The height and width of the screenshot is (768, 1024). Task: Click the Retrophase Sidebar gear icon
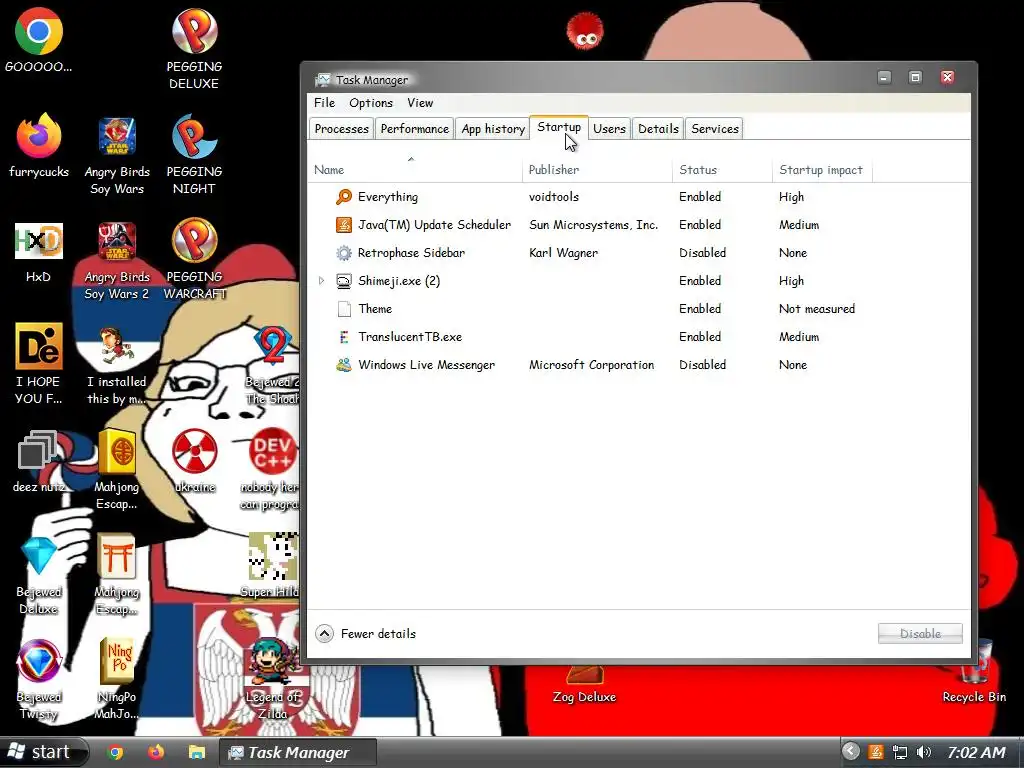344,253
